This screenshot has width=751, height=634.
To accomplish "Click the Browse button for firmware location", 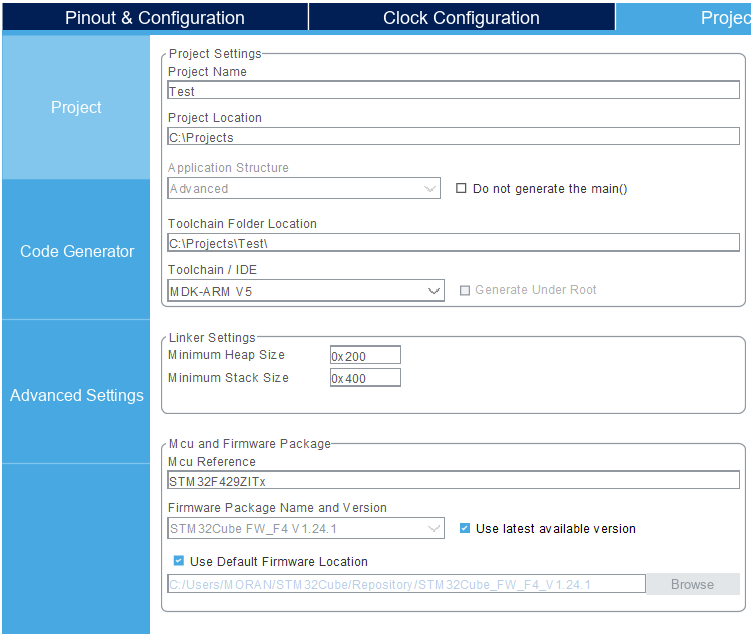I will [692, 584].
